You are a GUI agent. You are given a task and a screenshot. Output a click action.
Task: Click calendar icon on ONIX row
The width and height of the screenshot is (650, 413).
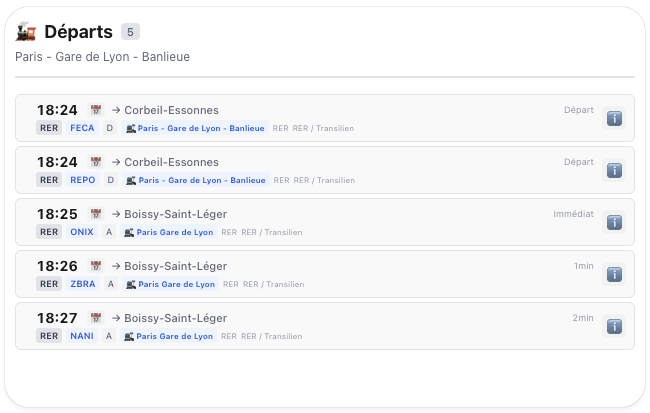96,214
